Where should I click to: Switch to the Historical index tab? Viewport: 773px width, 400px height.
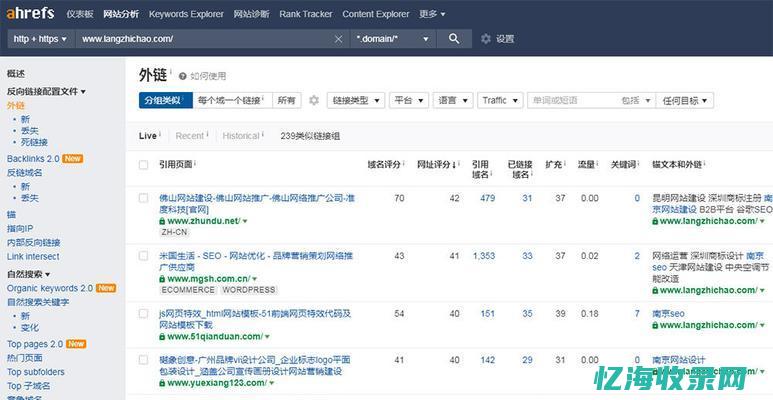pos(241,136)
